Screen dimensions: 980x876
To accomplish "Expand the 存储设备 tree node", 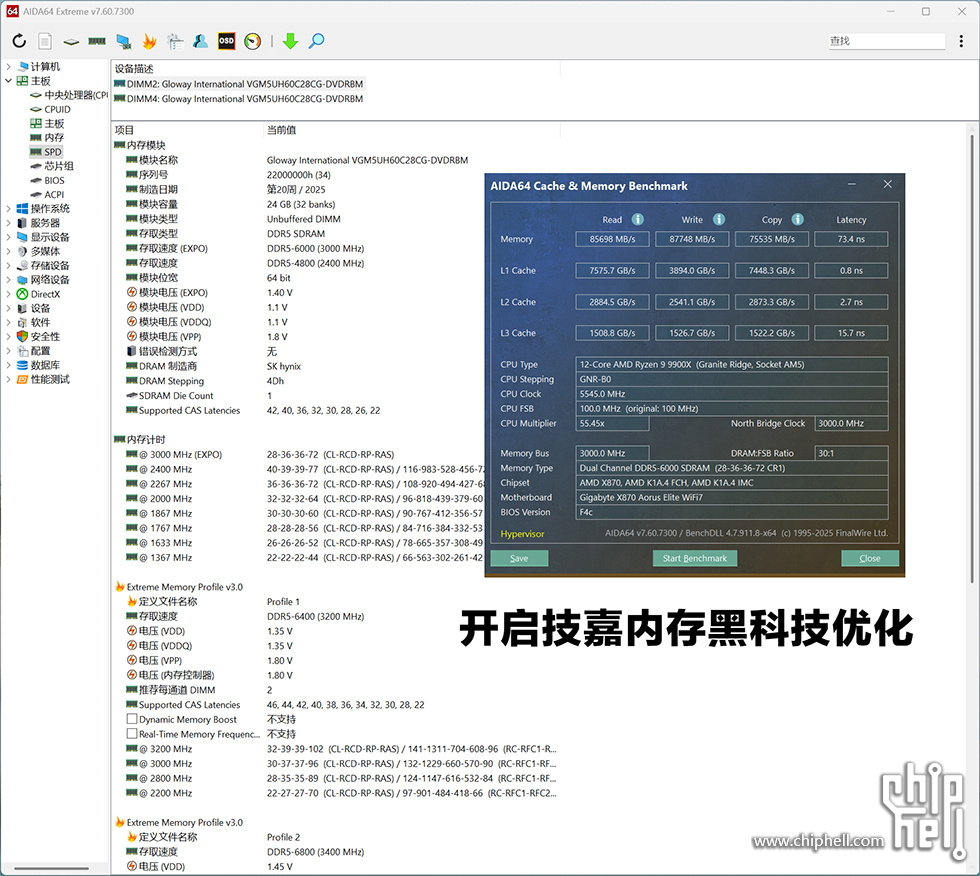I will coord(8,266).
